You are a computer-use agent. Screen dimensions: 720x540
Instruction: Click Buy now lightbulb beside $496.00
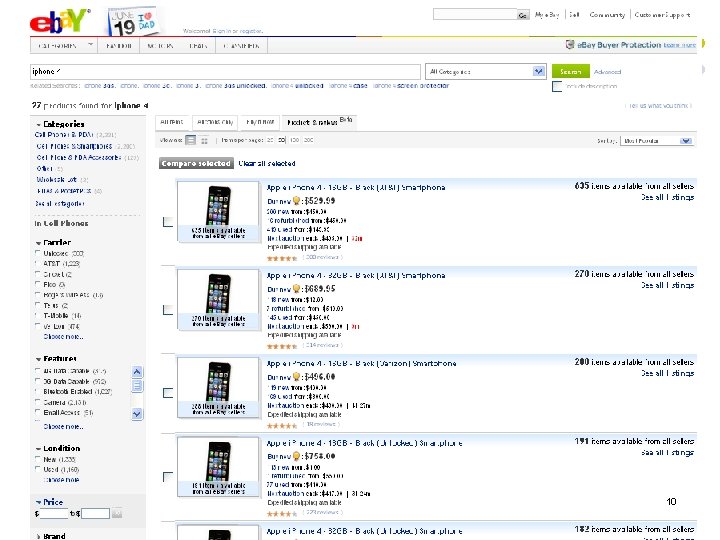click(297, 377)
